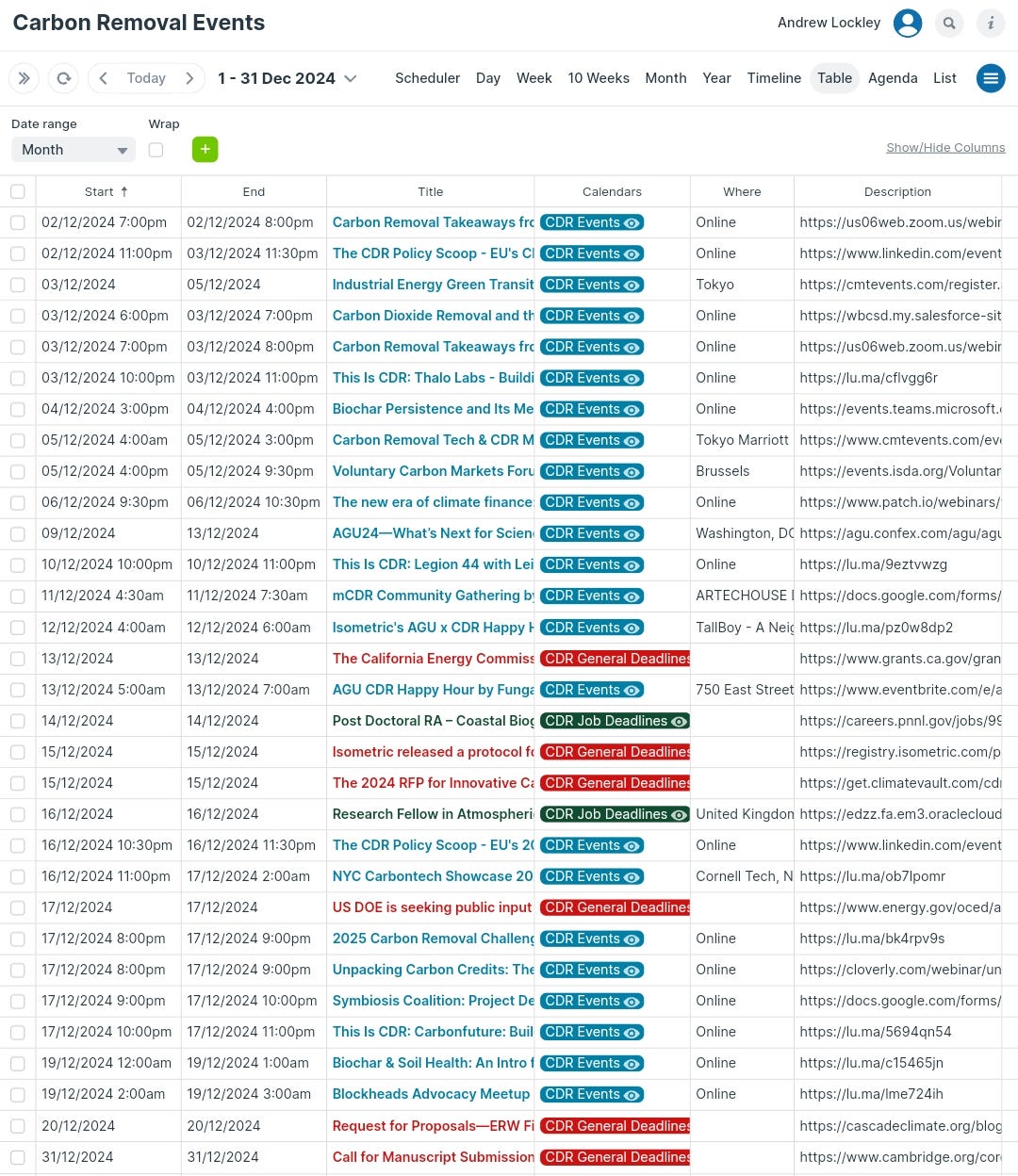The height and width of the screenshot is (1176, 1018).
Task: Open Show/Hide Columns link
Action: [x=945, y=148]
